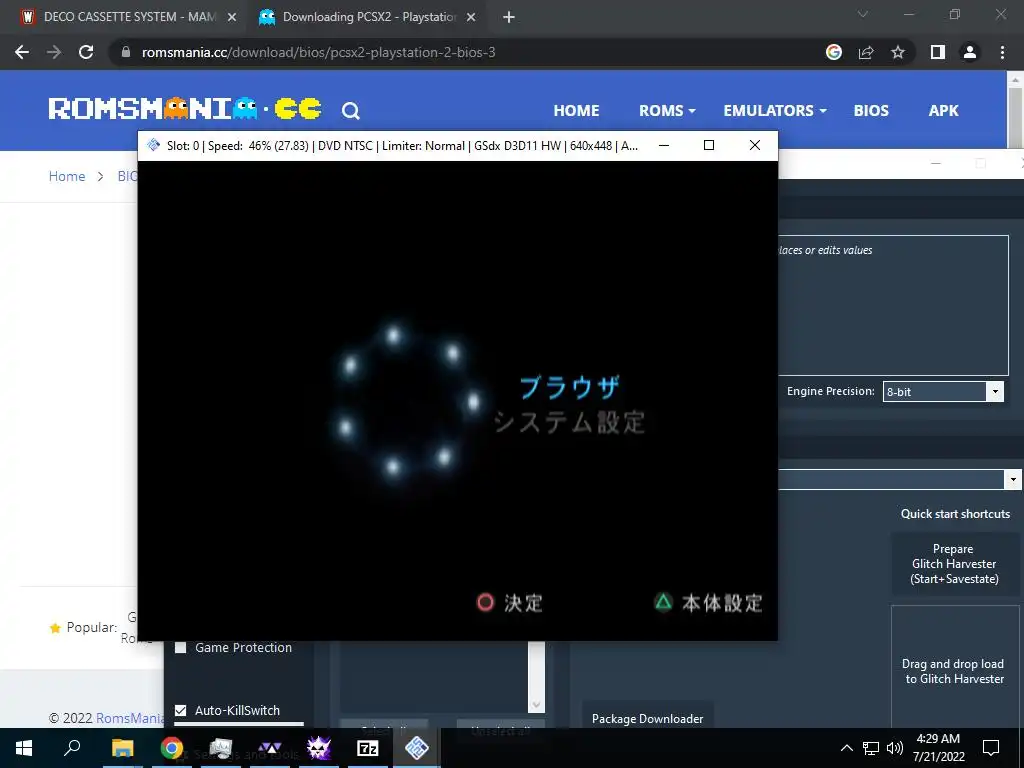Open Windows taskbar search
Image resolution: width=1024 pixels, height=768 pixels.
[72, 748]
